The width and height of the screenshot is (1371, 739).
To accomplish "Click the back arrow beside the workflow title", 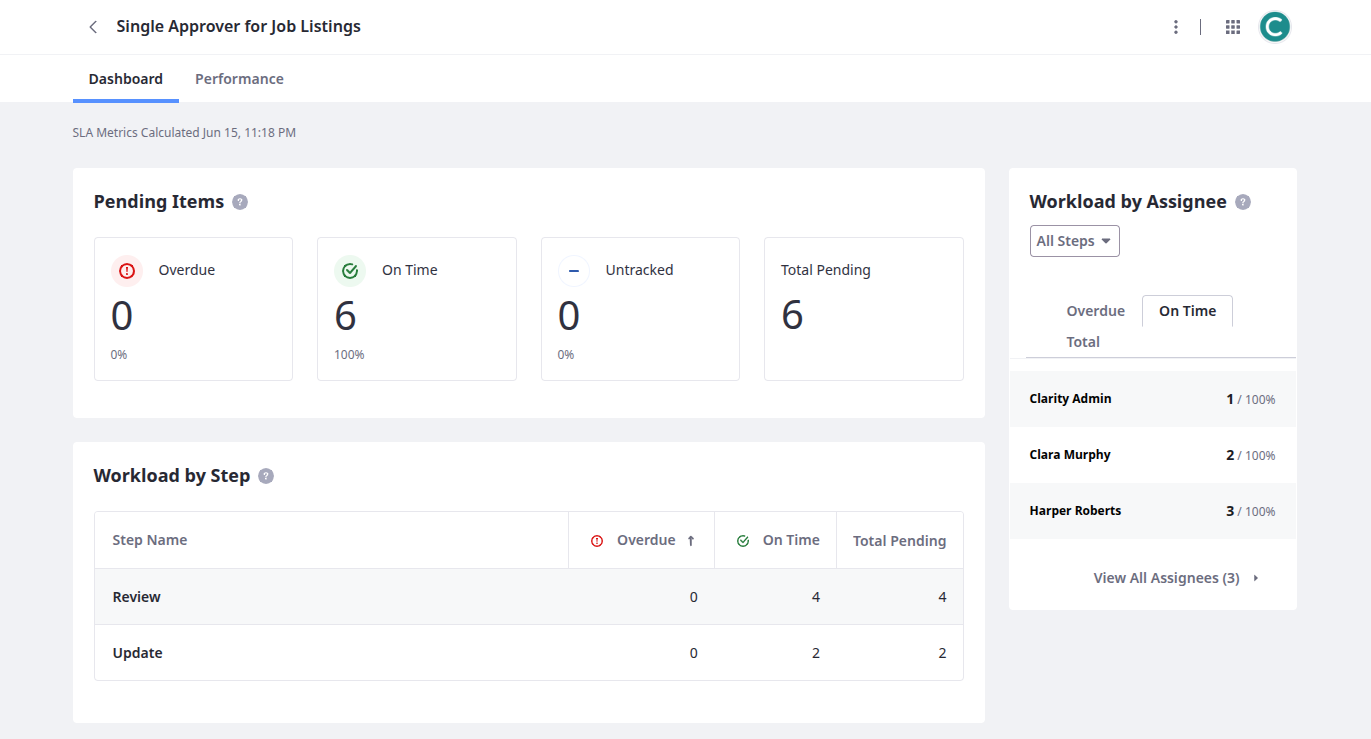I will [93, 27].
